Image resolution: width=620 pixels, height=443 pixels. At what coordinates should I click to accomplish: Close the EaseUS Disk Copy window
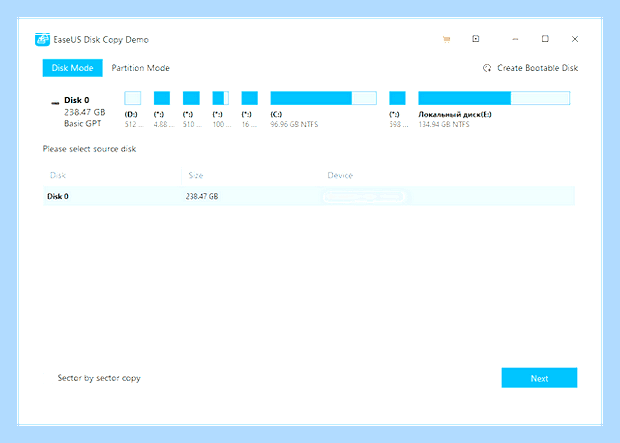coord(575,39)
